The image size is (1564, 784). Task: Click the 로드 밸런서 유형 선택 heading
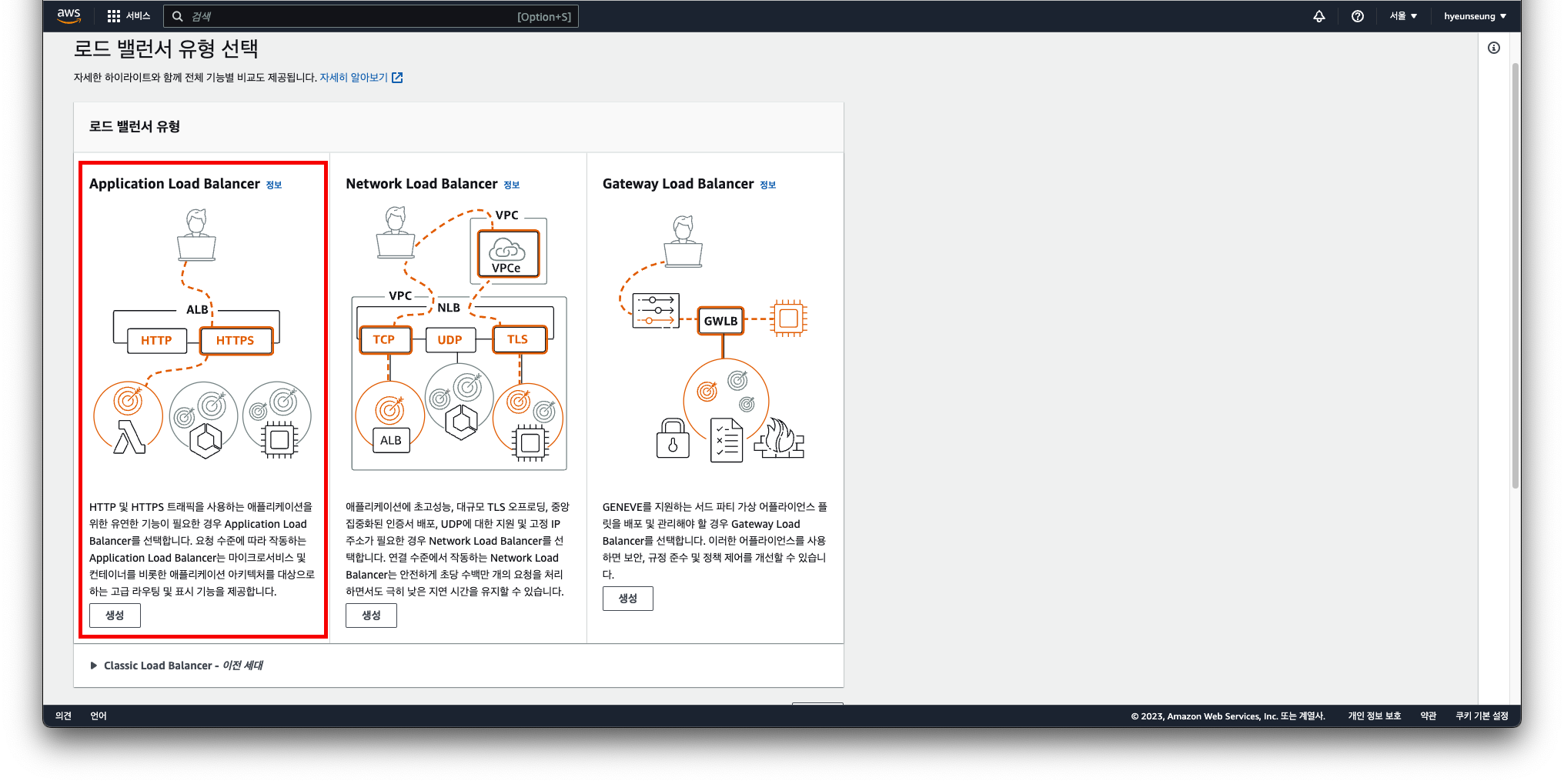pyautogui.click(x=166, y=49)
